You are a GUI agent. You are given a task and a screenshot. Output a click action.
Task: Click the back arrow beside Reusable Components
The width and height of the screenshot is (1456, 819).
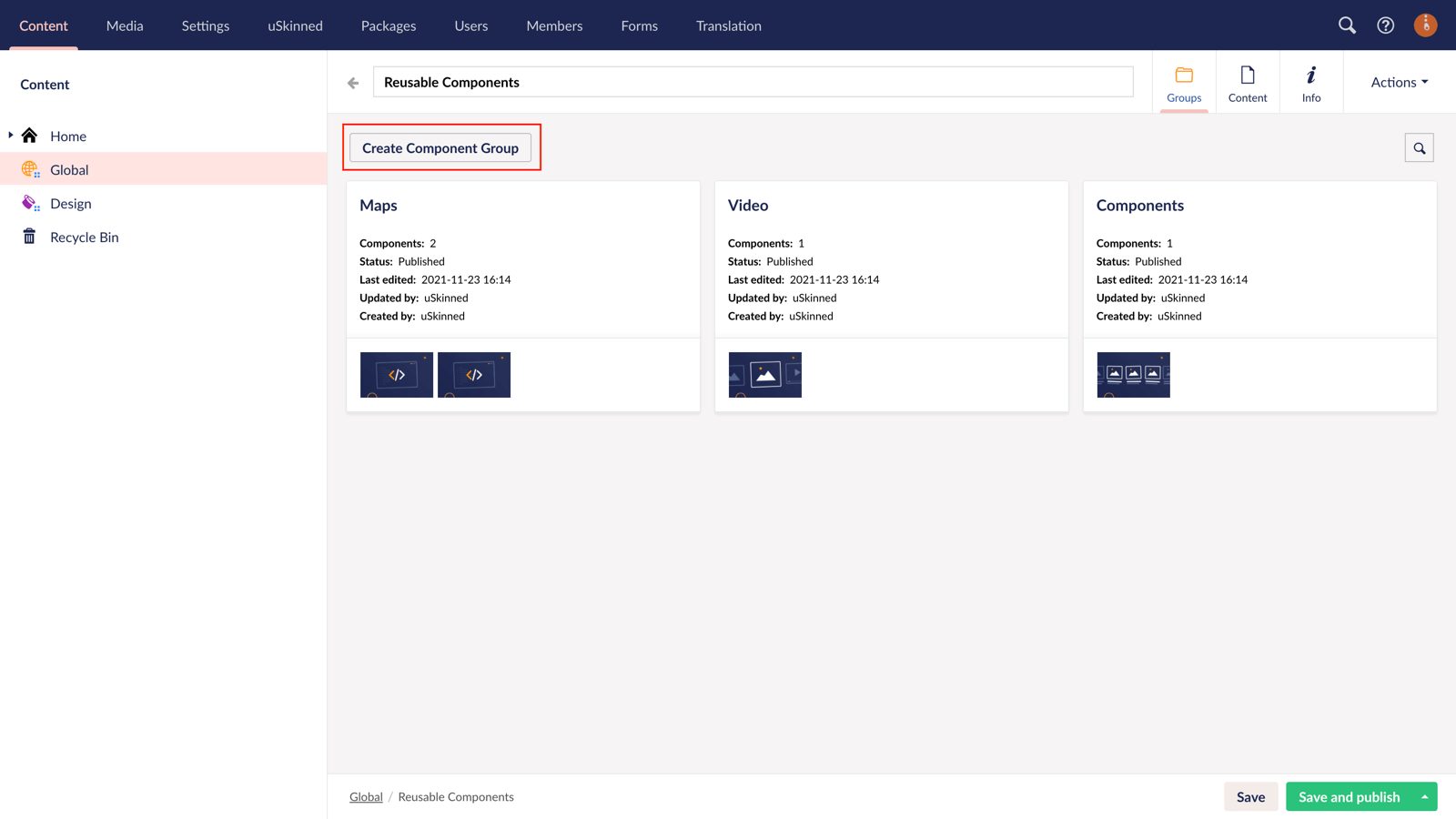tap(352, 82)
